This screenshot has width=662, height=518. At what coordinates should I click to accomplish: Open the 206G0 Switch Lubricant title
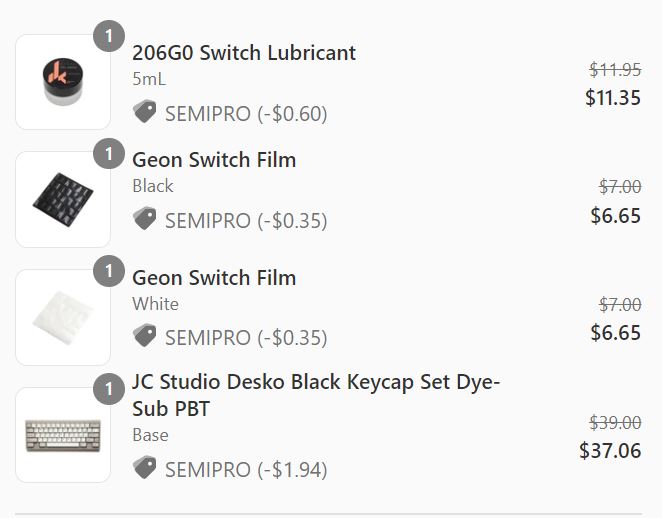244,53
